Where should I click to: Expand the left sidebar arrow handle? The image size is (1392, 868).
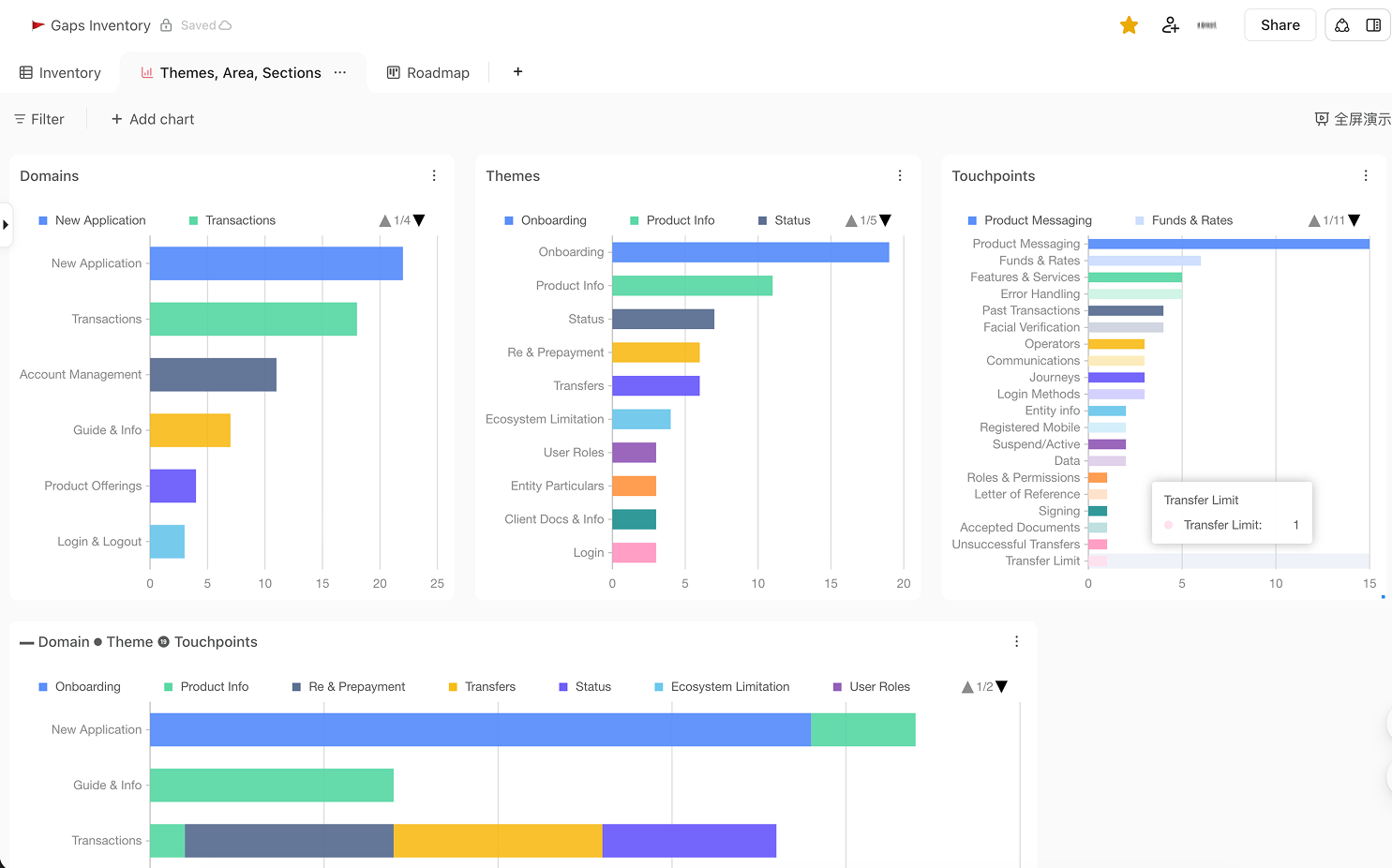[x=6, y=225]
